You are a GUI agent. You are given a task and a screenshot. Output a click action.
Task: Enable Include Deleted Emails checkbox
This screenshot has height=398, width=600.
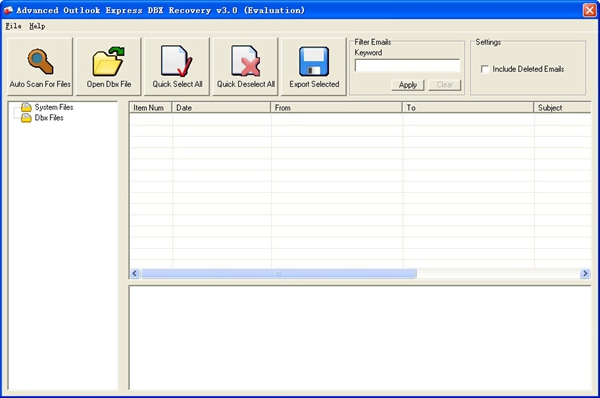(x=485, y=69)
